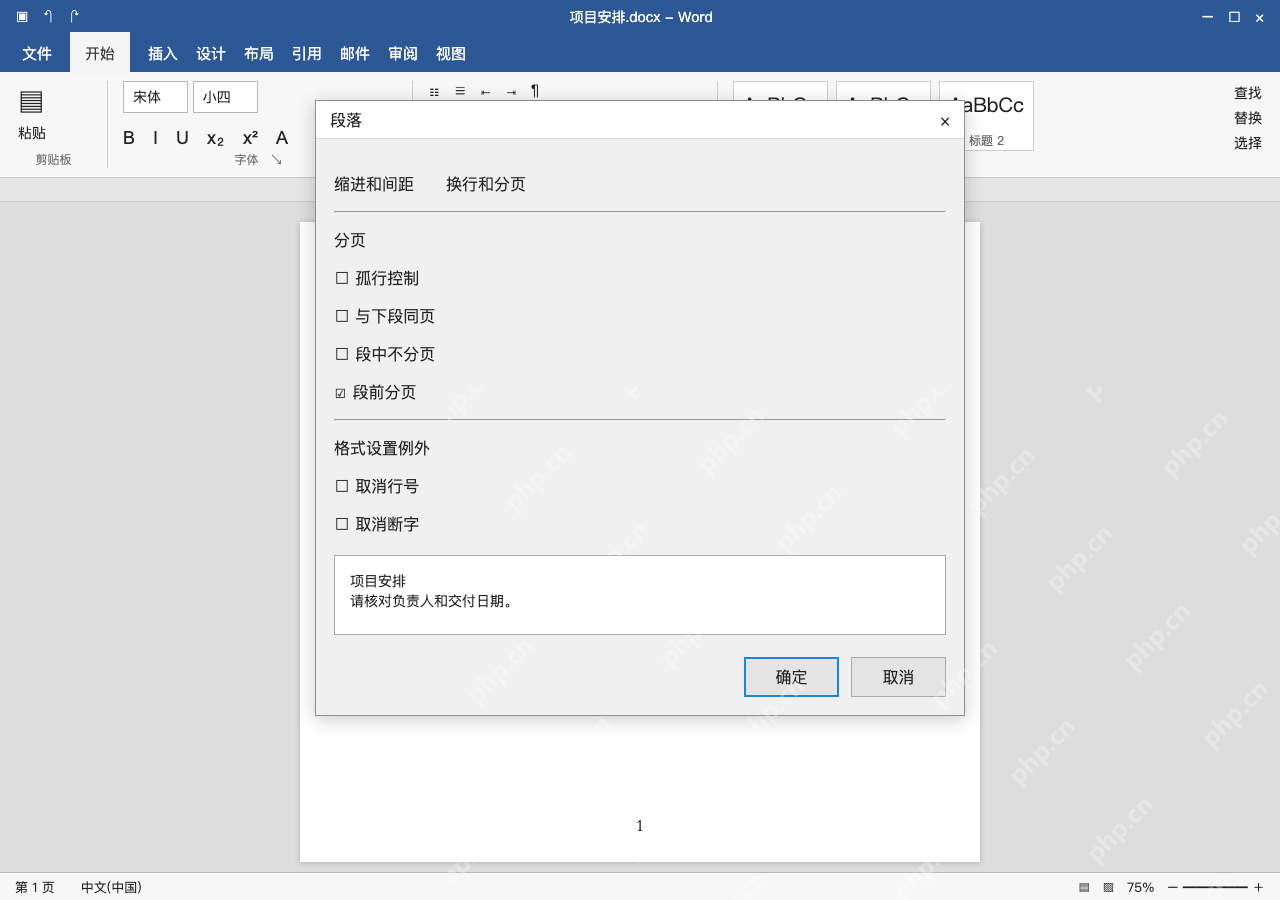Decrease indent using the left-arrow icon
The height and width of the screenshot is (900, 1280).
click(485, 92)
